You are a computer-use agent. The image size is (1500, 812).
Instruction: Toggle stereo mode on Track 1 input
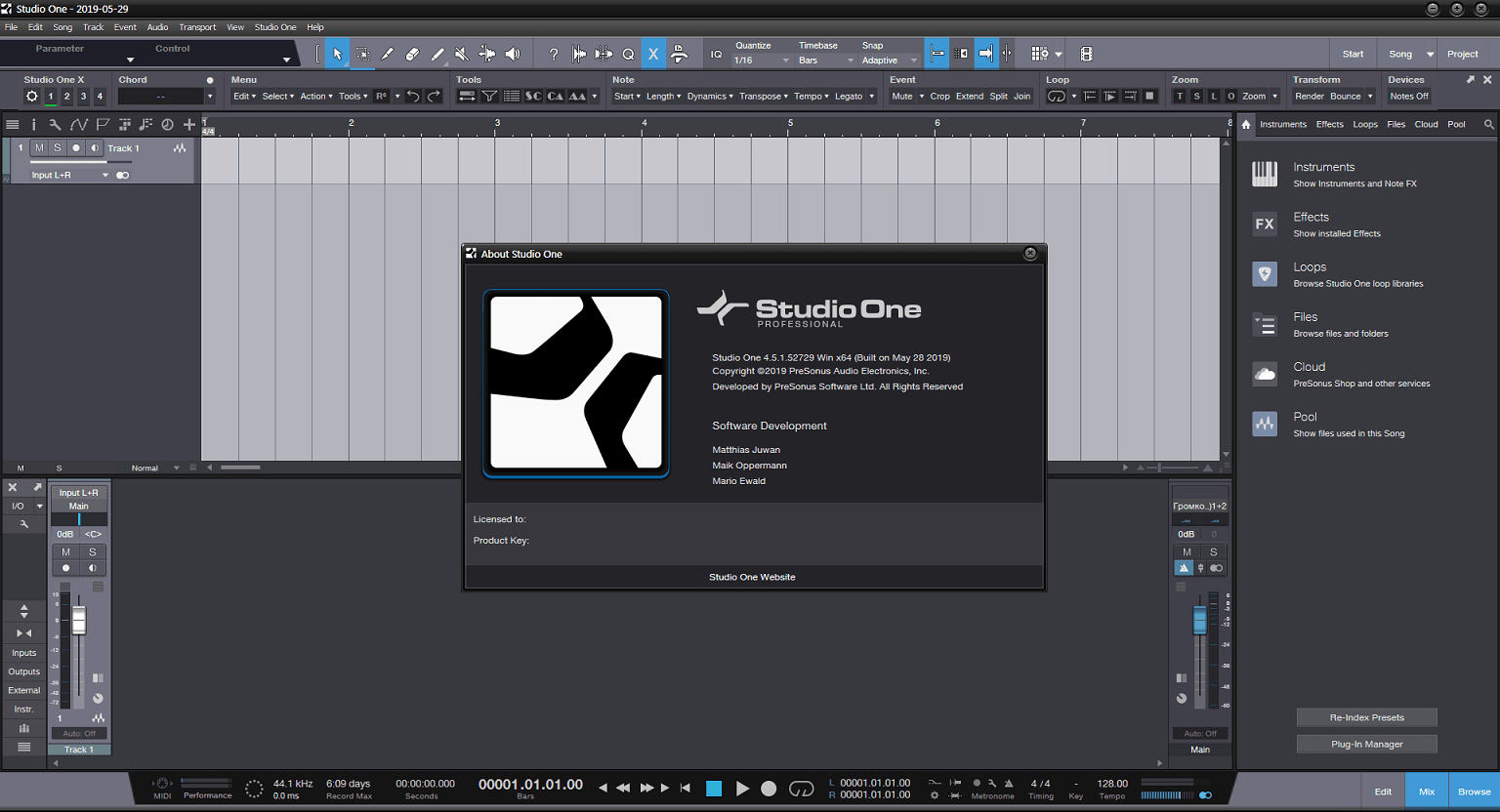[x=122, y=176]
